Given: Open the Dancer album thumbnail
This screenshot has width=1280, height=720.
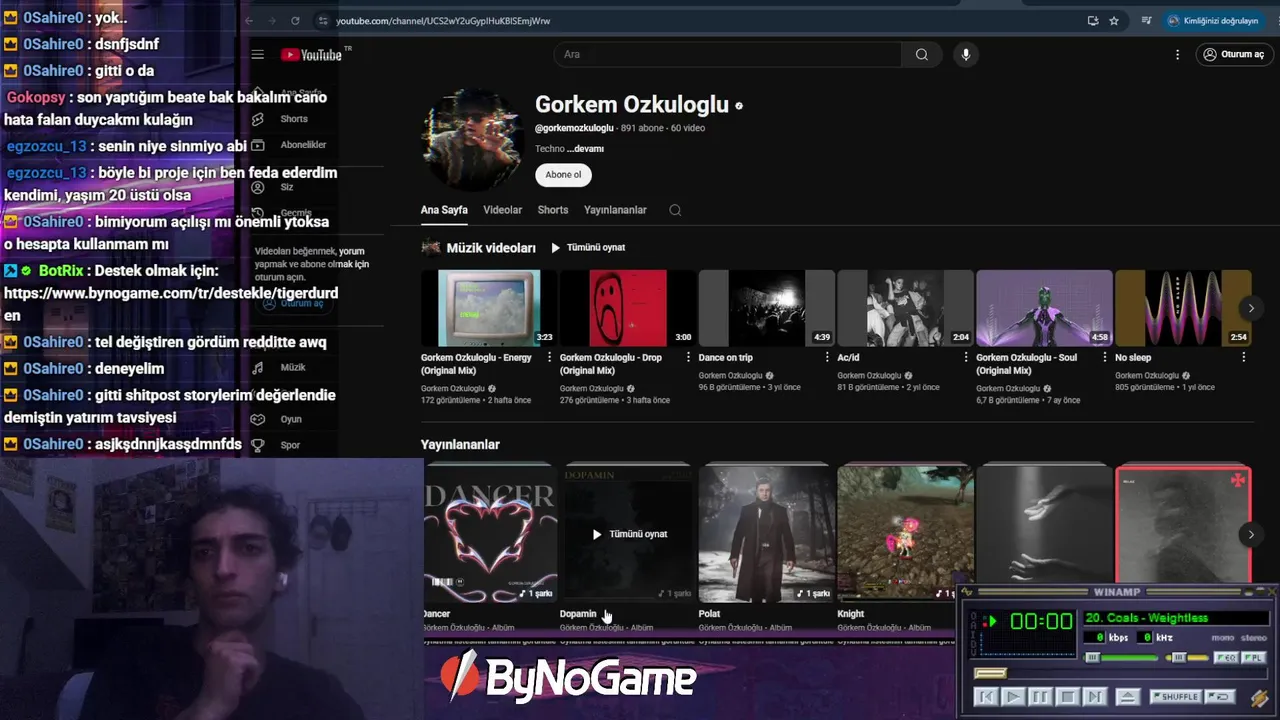Looking at the screenshot, I should [x=490, y=534].
